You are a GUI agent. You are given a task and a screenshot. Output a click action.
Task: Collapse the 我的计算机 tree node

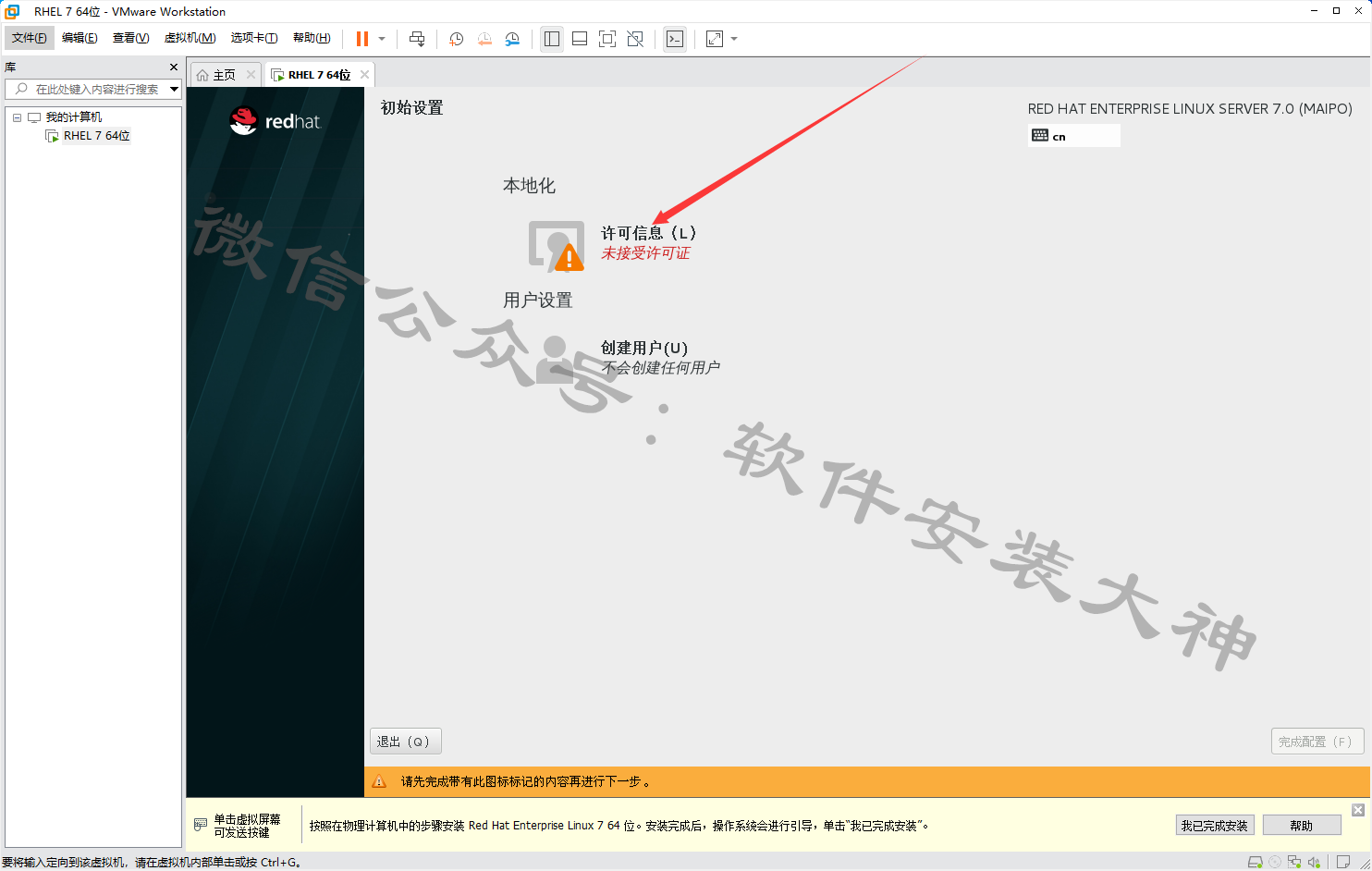17,117
